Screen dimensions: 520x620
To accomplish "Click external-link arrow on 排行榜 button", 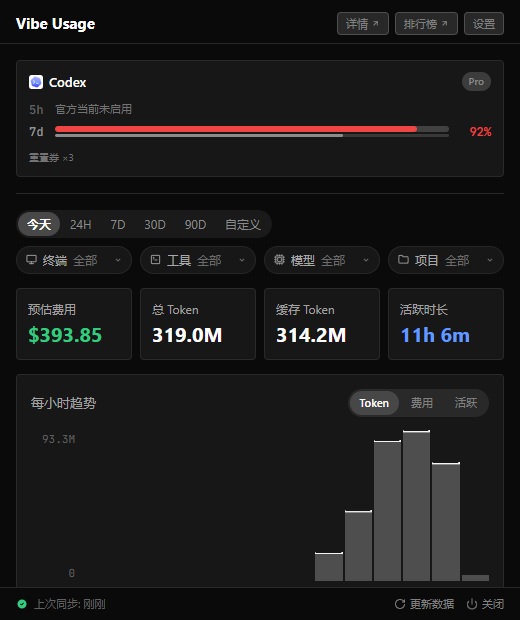I will [444, 23].
